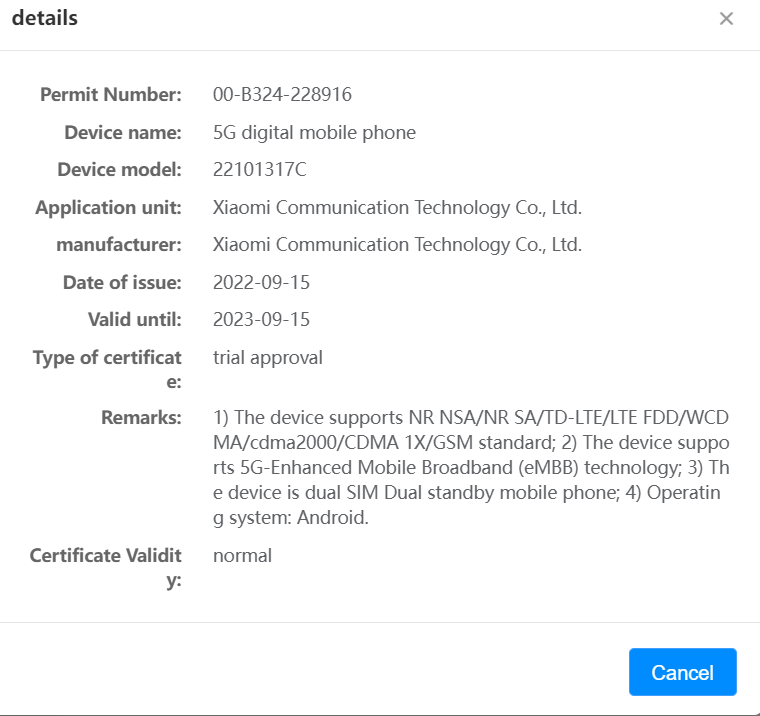Click the Remarks paragraph text

471,467
